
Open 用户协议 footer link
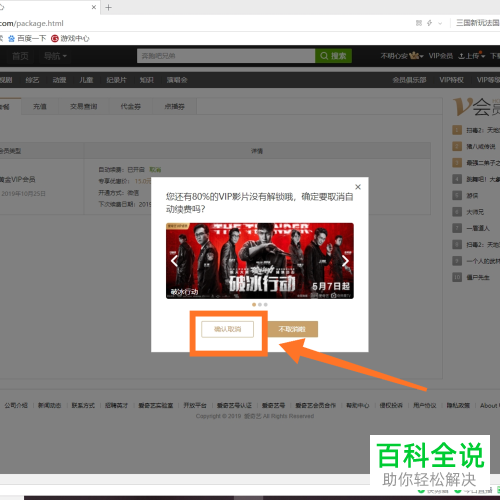click(425, 405)
